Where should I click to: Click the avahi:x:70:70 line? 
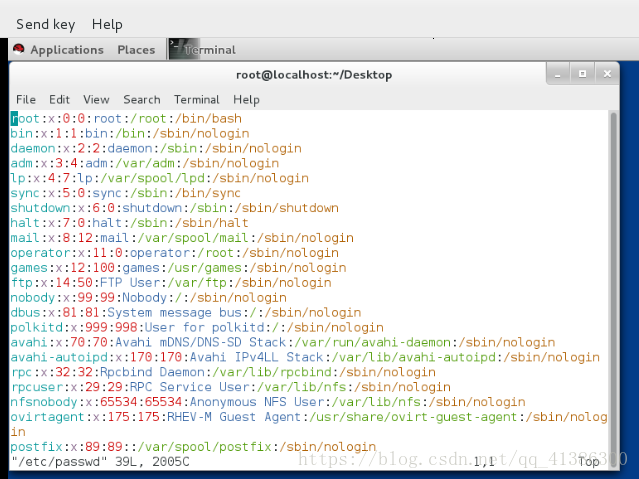point(283,342)
